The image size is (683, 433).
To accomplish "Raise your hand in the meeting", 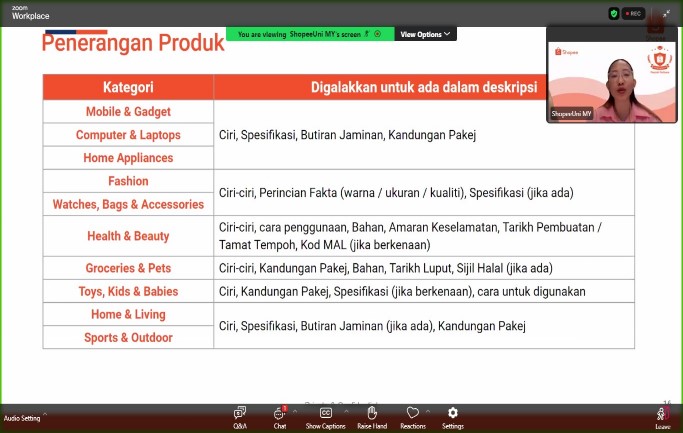I will click(x=372, y=416).
